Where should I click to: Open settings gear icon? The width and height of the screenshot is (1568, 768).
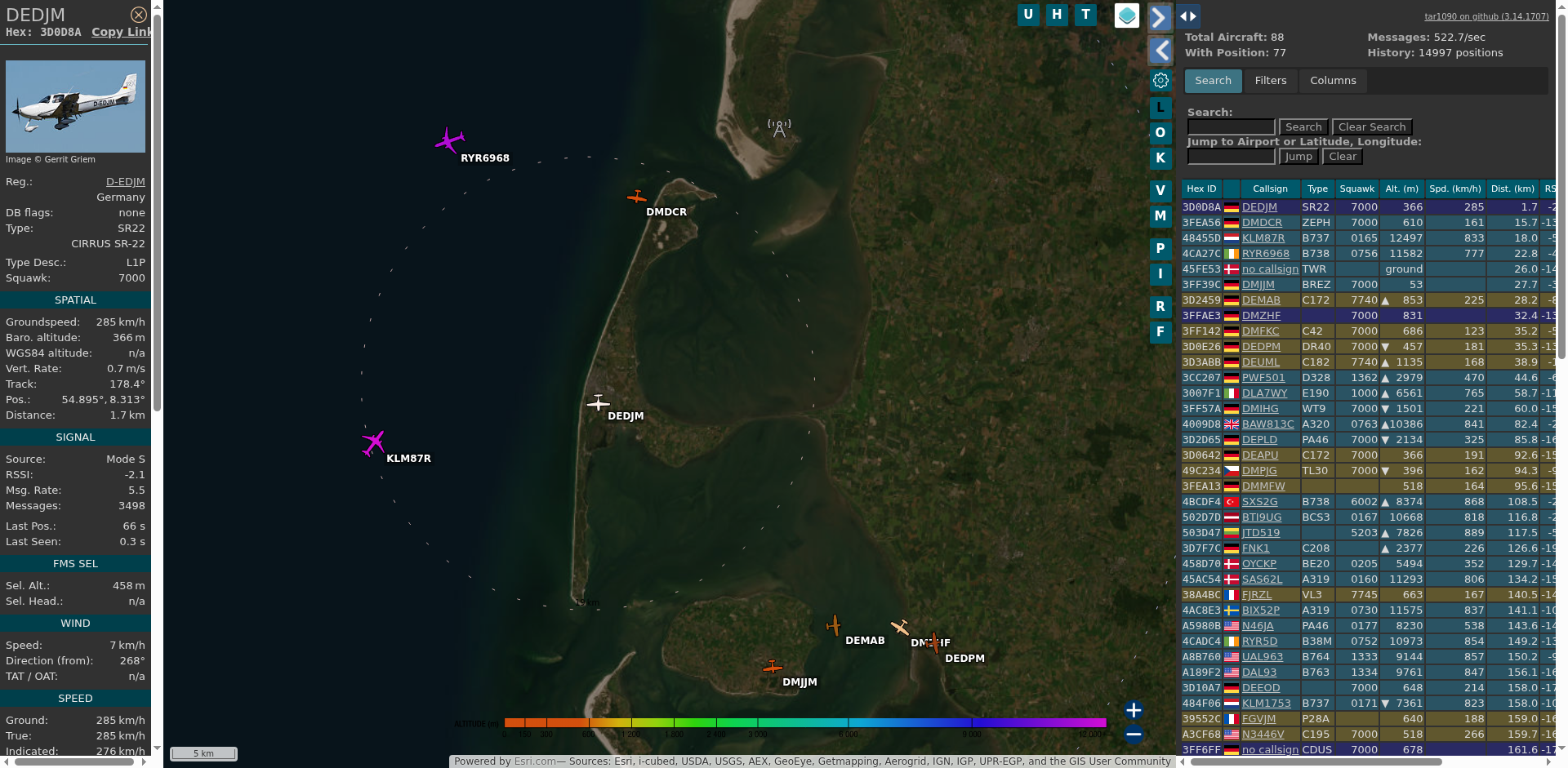pos(1160,80)
